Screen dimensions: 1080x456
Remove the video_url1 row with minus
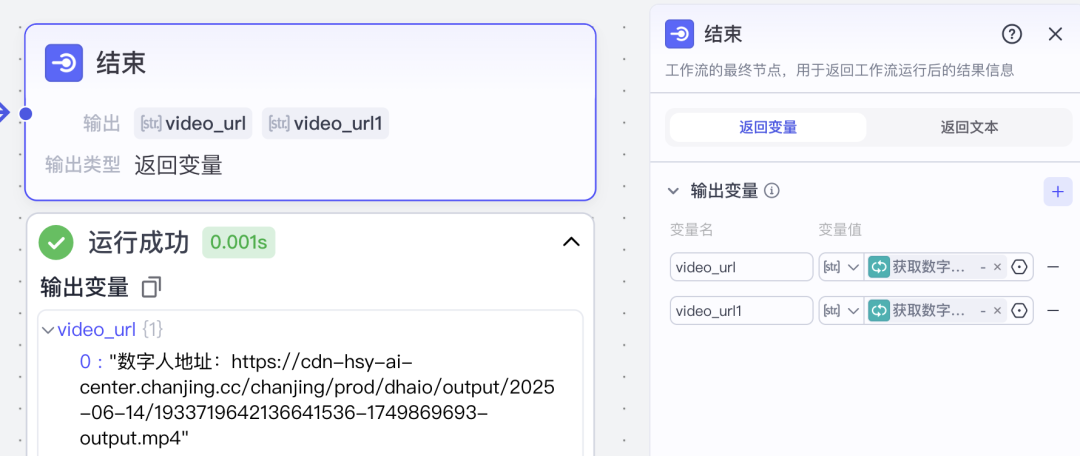click(1053, 311)
